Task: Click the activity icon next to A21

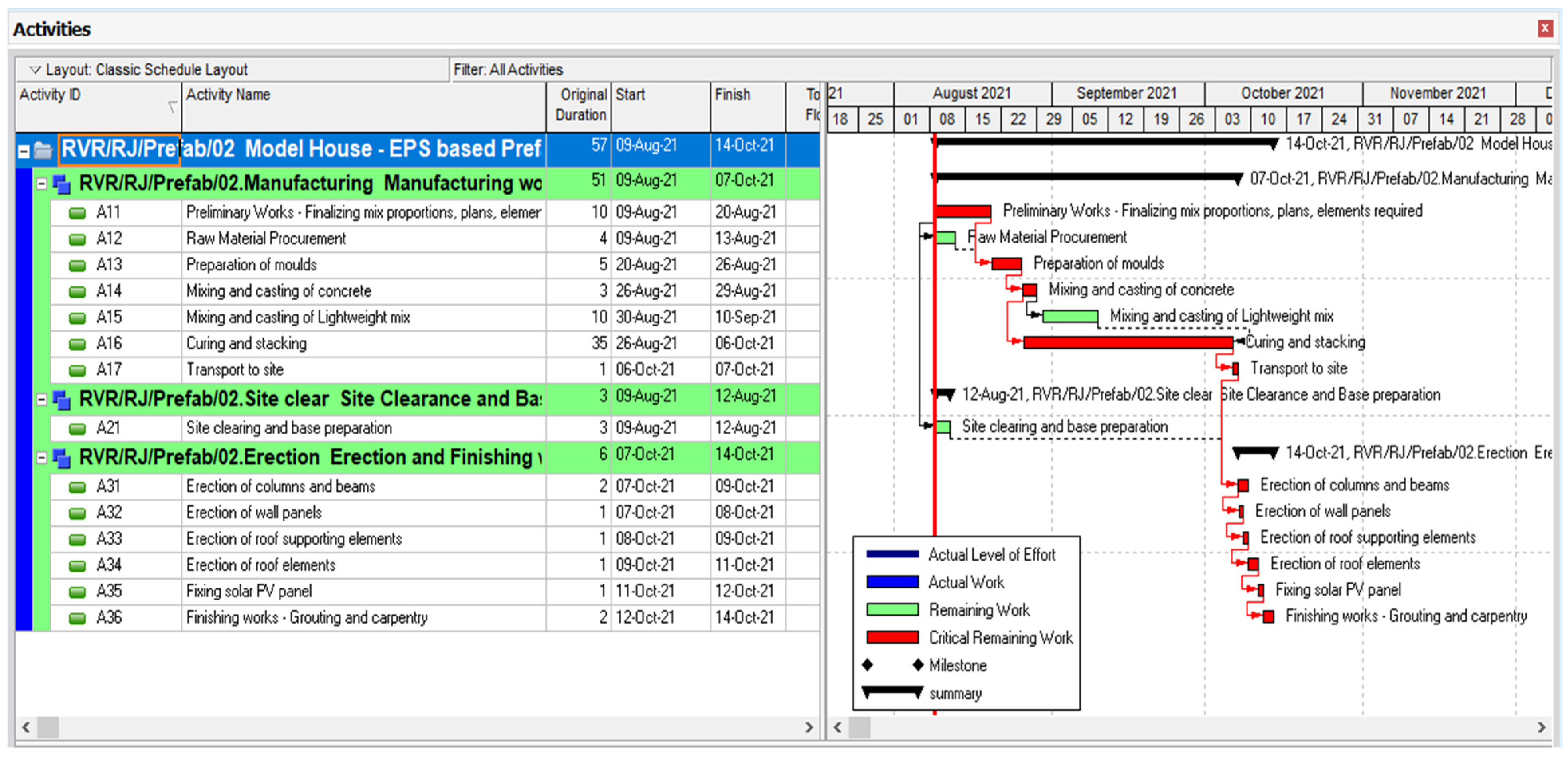Action: click(77, 428)
